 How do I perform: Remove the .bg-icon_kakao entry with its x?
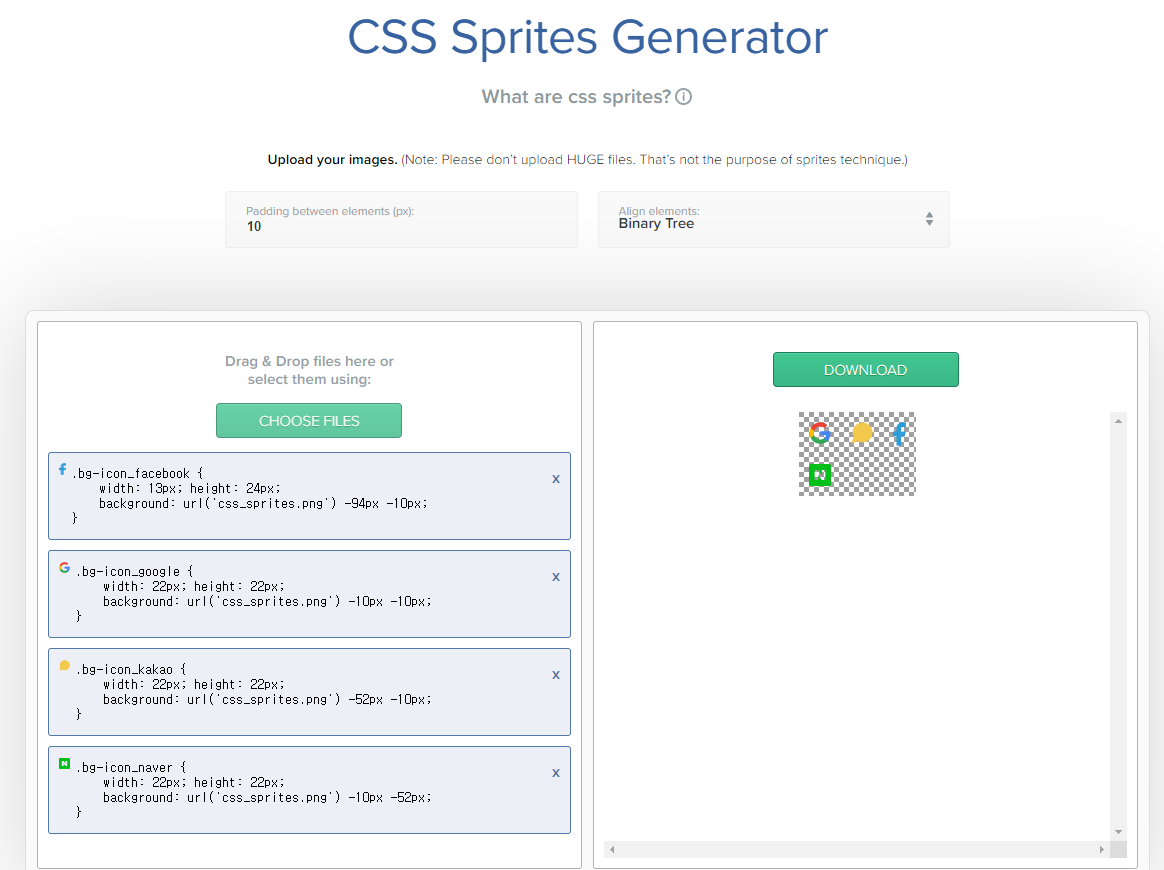click(556, 675)
